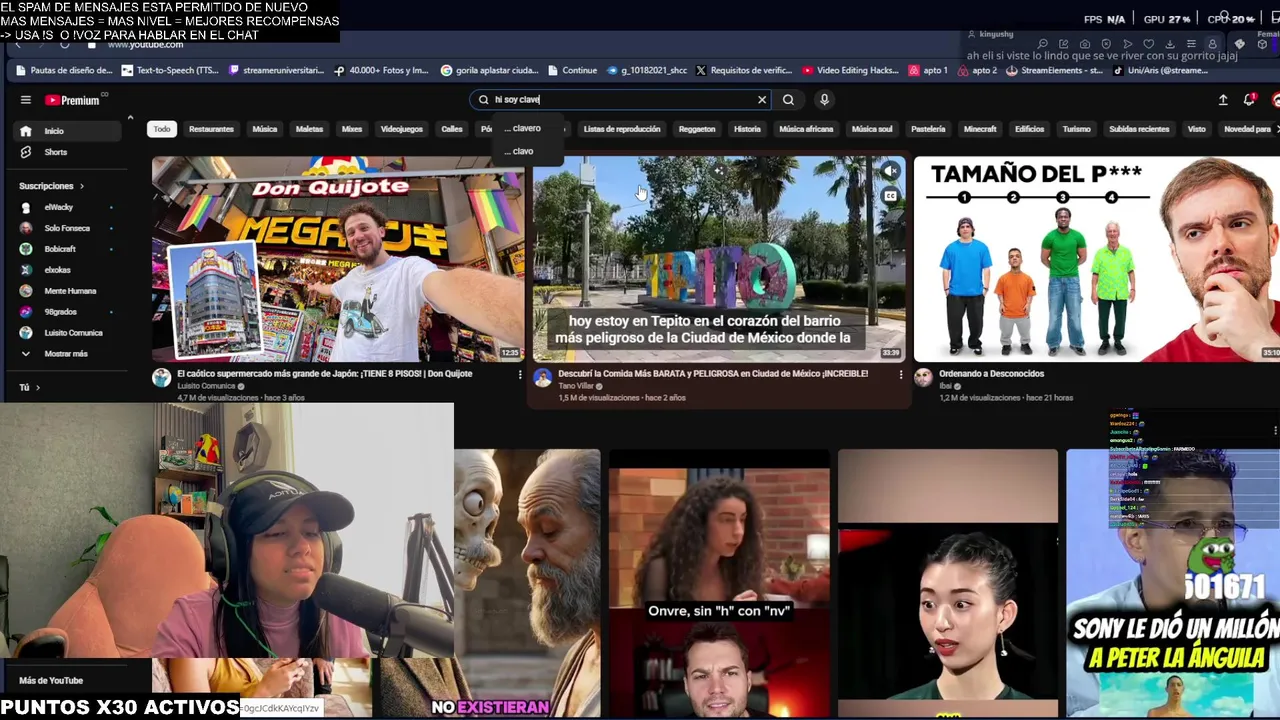Select the Música africana filter chip

[x=806, y=129]
